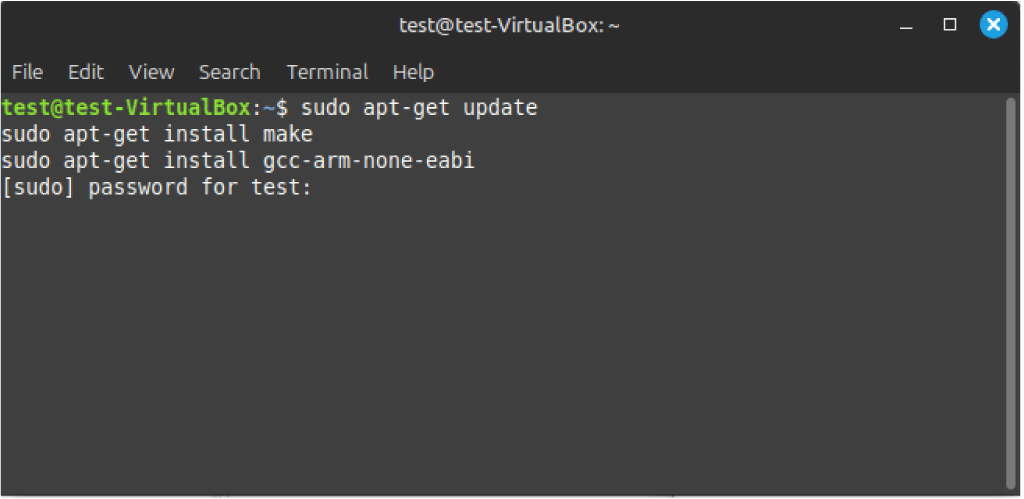Open the Search menu

coord(229,72)
